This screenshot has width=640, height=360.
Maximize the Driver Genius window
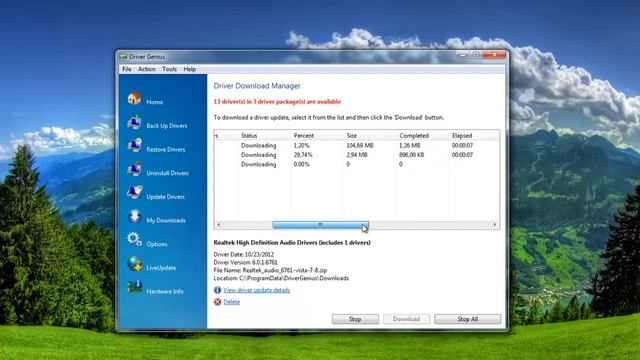click(x=476, y=54)
